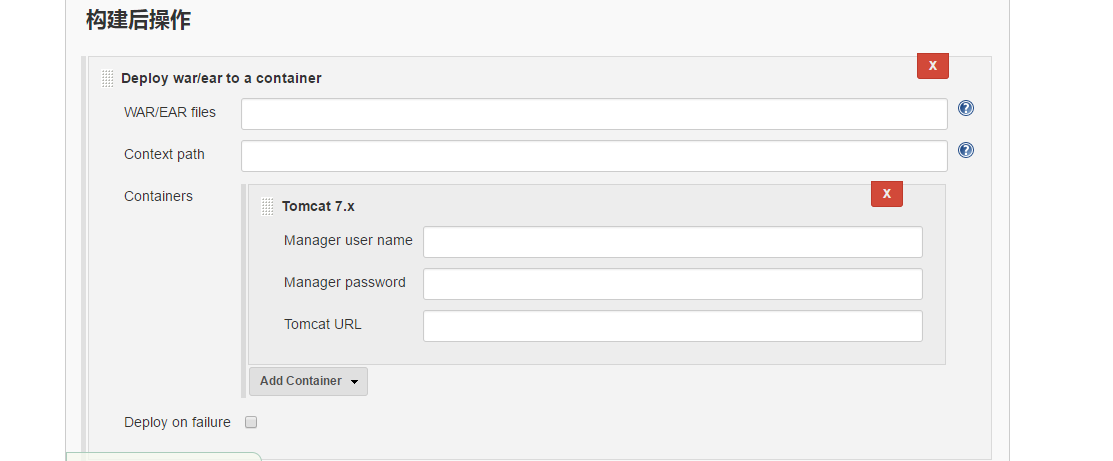This screenshot has width=1113, height=461.
Task: Click the Deploy war/ear drag handle
Action: [x=108, y=78]
